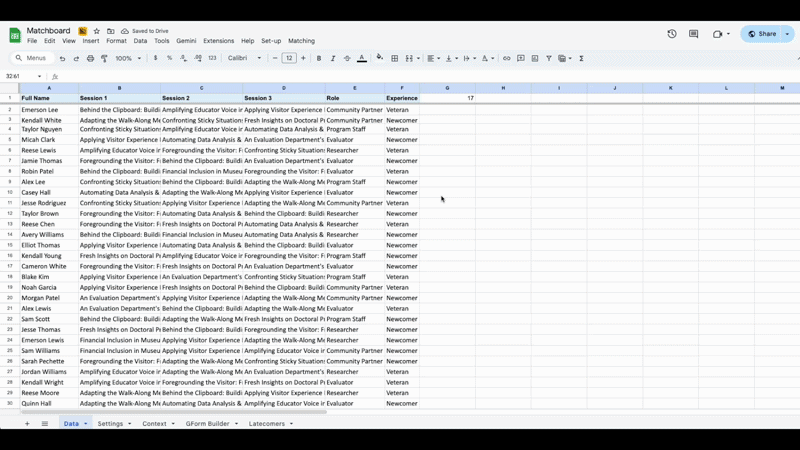Screen dimensions: 800x450
Task: Click the horizontal scrollbar
Action: pos(173,411)
